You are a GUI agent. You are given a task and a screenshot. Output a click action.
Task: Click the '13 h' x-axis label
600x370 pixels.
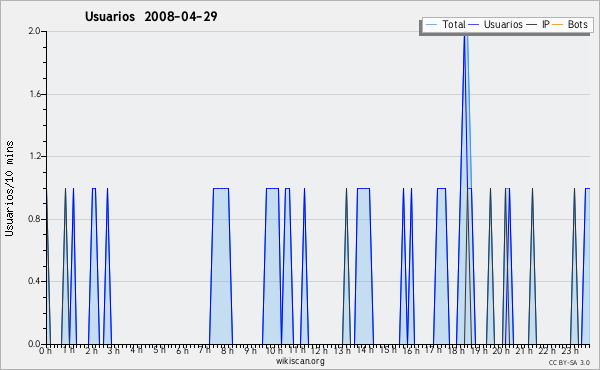tap(342, 350)
